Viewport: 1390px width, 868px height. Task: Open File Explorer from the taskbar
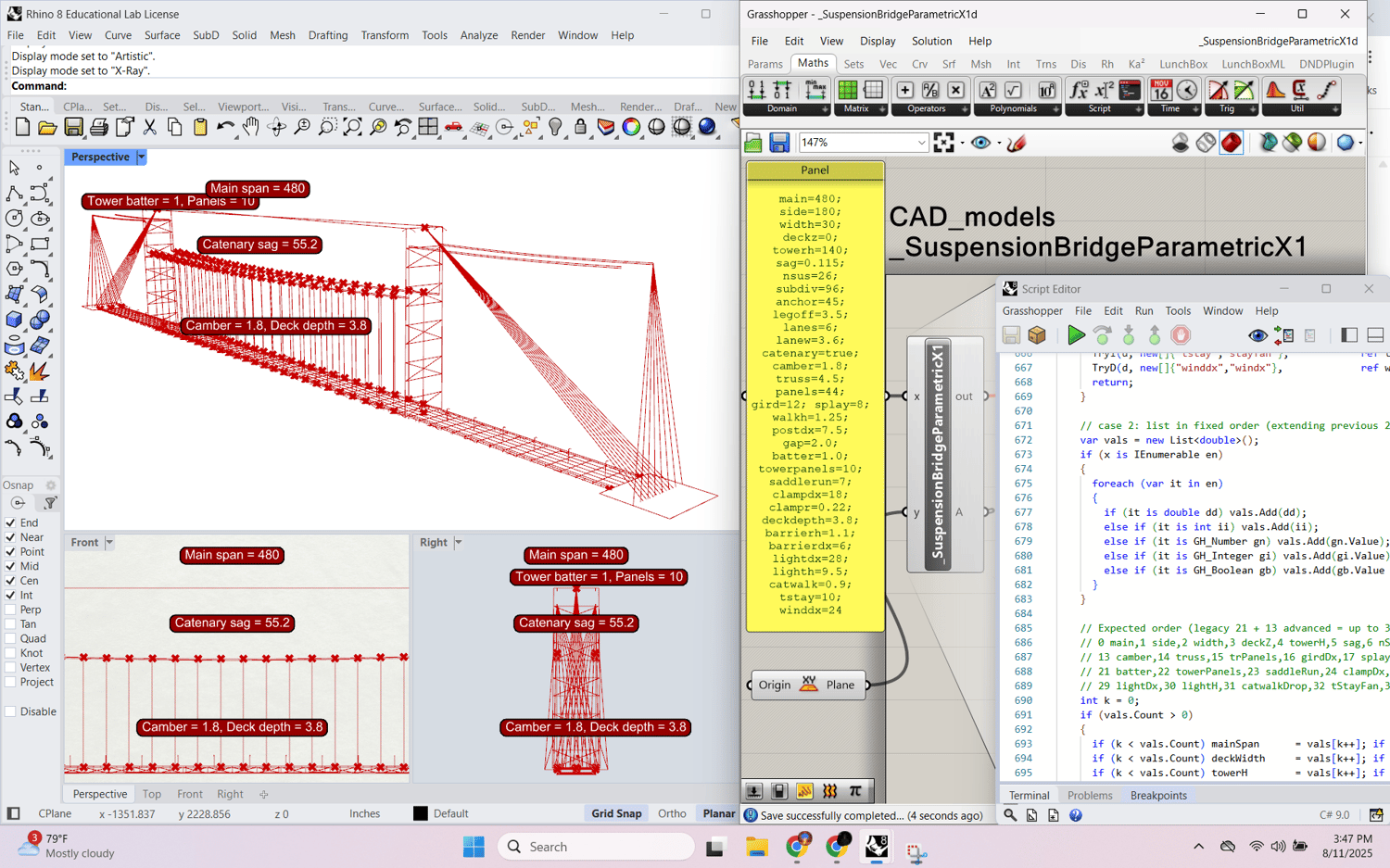point(757,847)
